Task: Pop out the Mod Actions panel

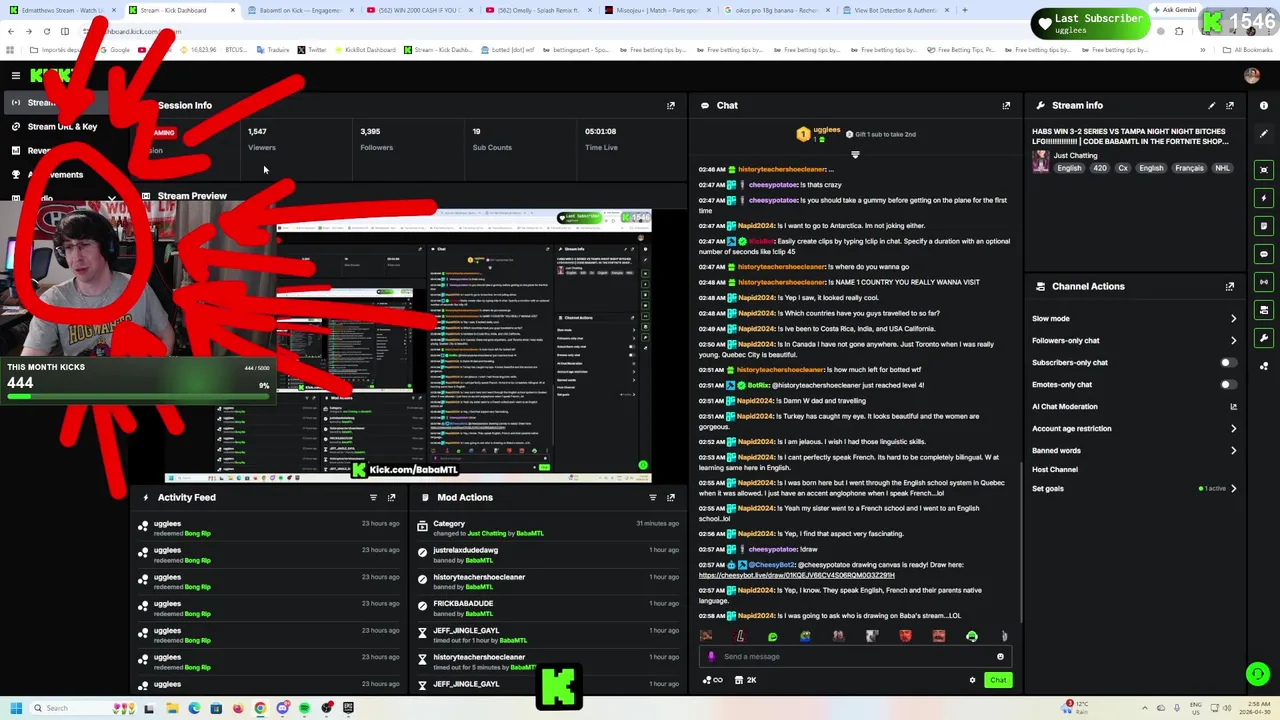Action: 671,497
